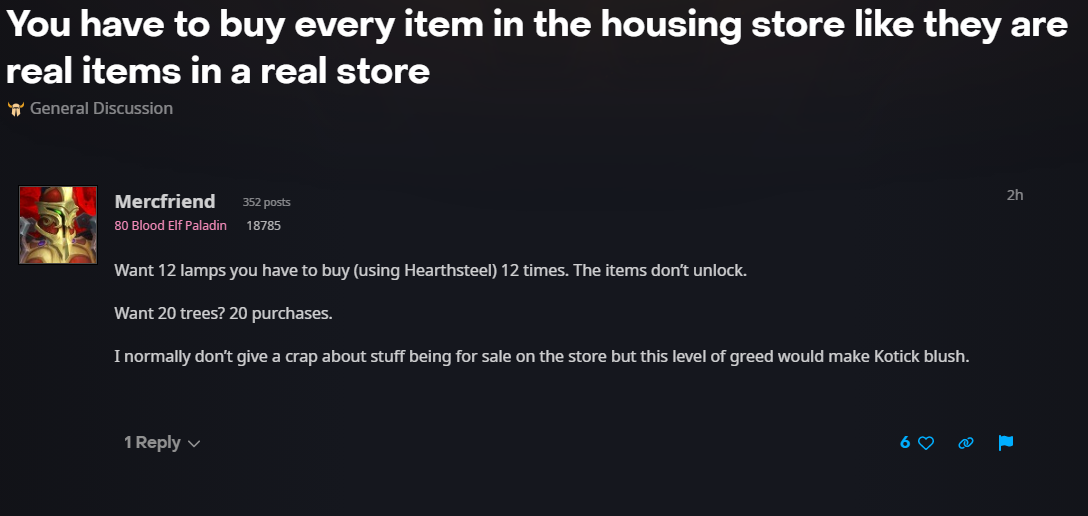This screenshot has height=516, width=1088.
Task: Click the helmet icon beside General Discussion
Action: (15, 108)
